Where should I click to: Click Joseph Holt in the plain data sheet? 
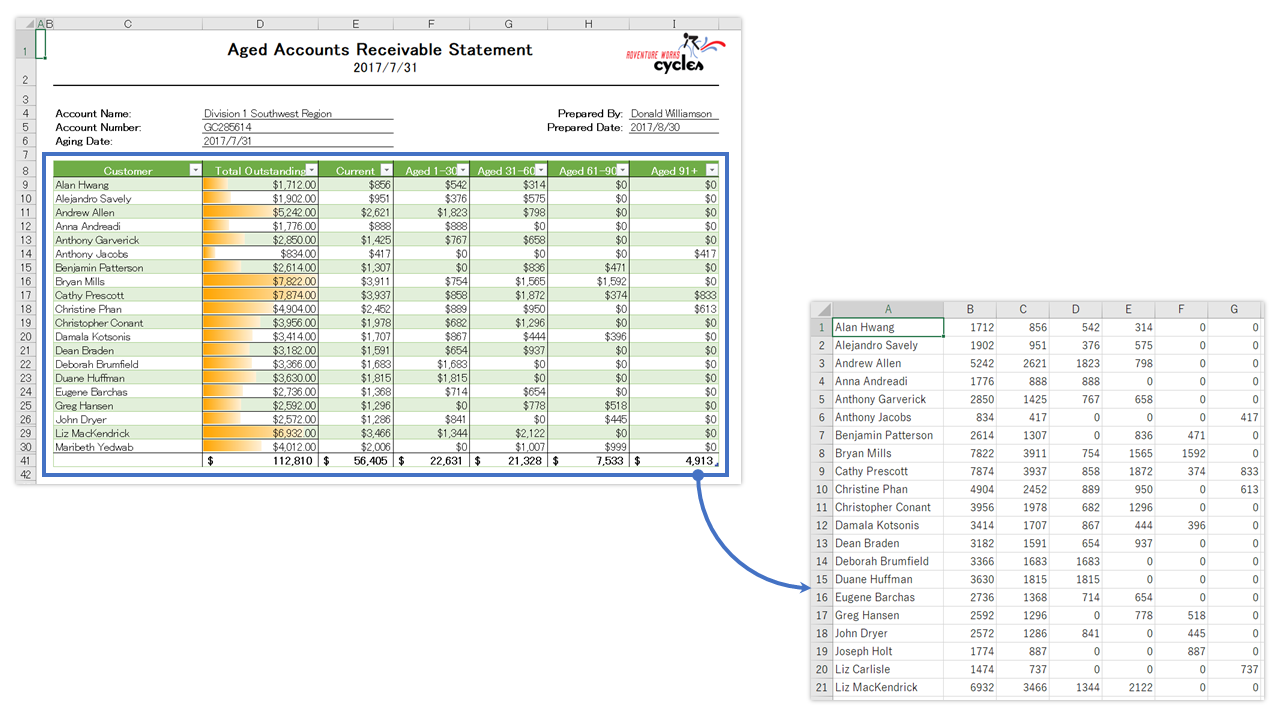coord(864,651)
